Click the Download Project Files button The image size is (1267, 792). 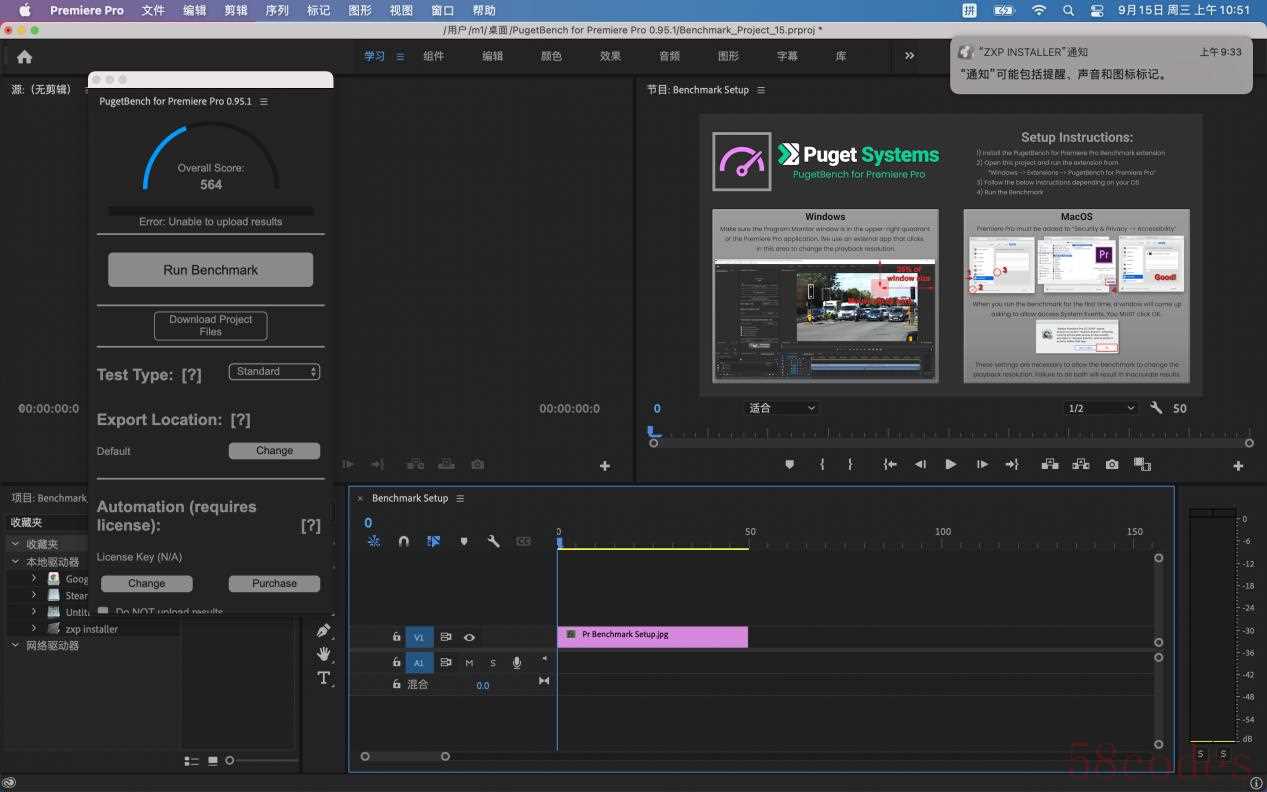[210, 325]
